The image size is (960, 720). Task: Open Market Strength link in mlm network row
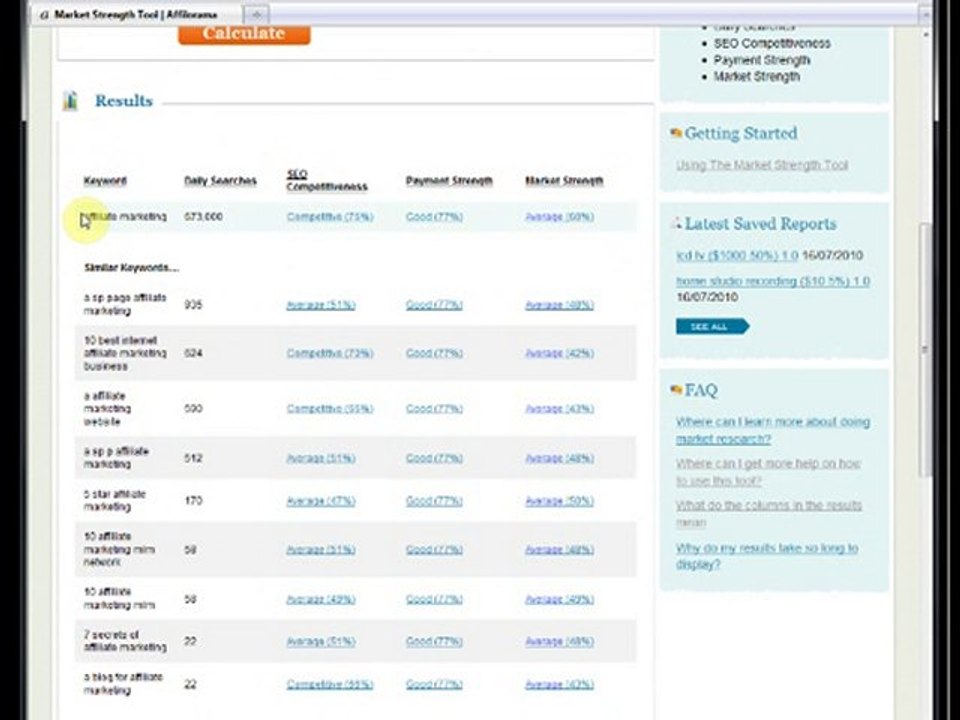tap(560, 550)
